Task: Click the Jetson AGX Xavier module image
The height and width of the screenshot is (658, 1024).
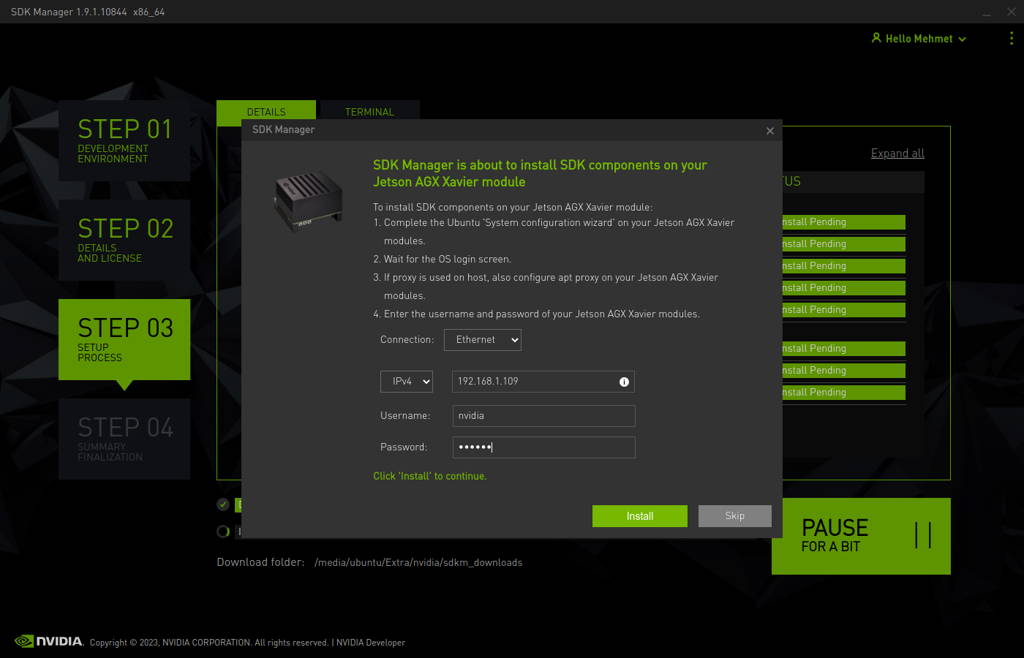Action: [308, 201]
